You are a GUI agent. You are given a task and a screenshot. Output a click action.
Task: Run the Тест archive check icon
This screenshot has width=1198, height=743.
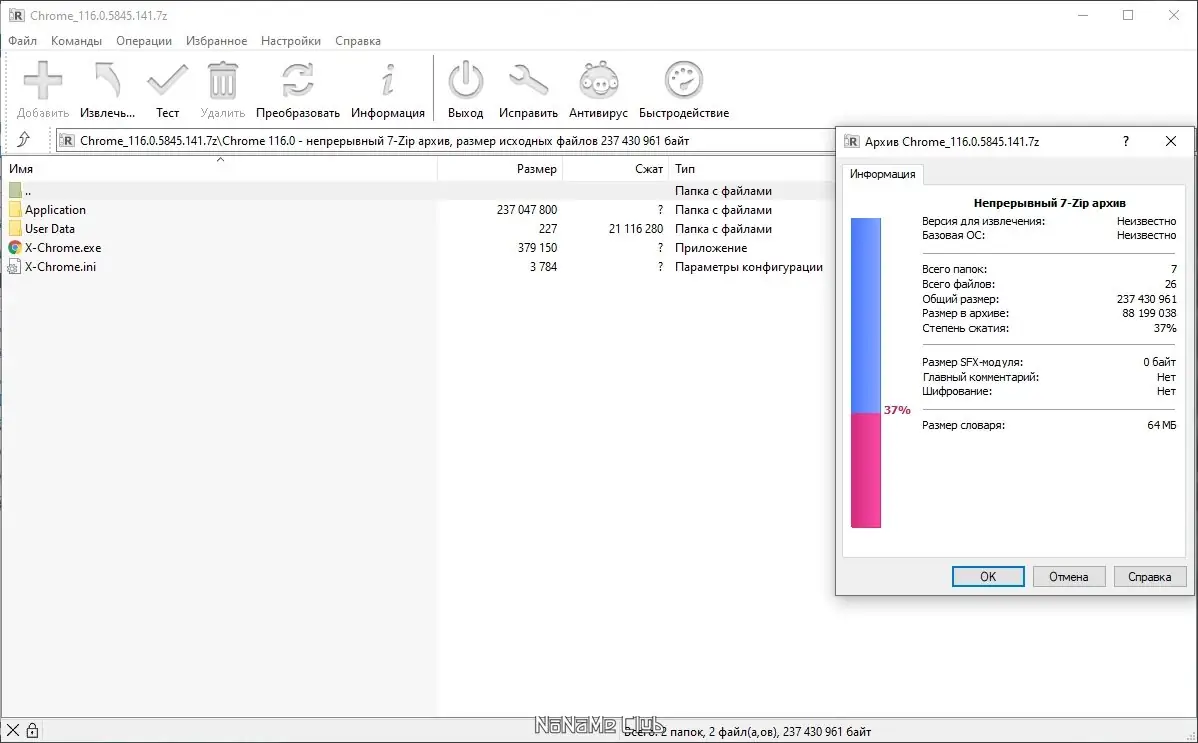167,79
